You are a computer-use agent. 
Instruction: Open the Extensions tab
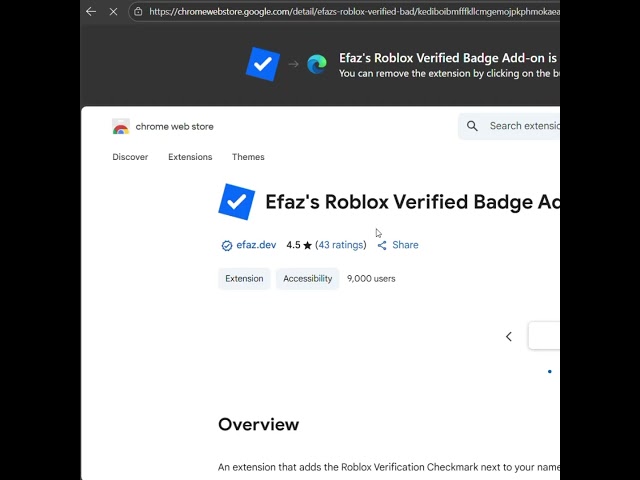click(x=190, y=157)
